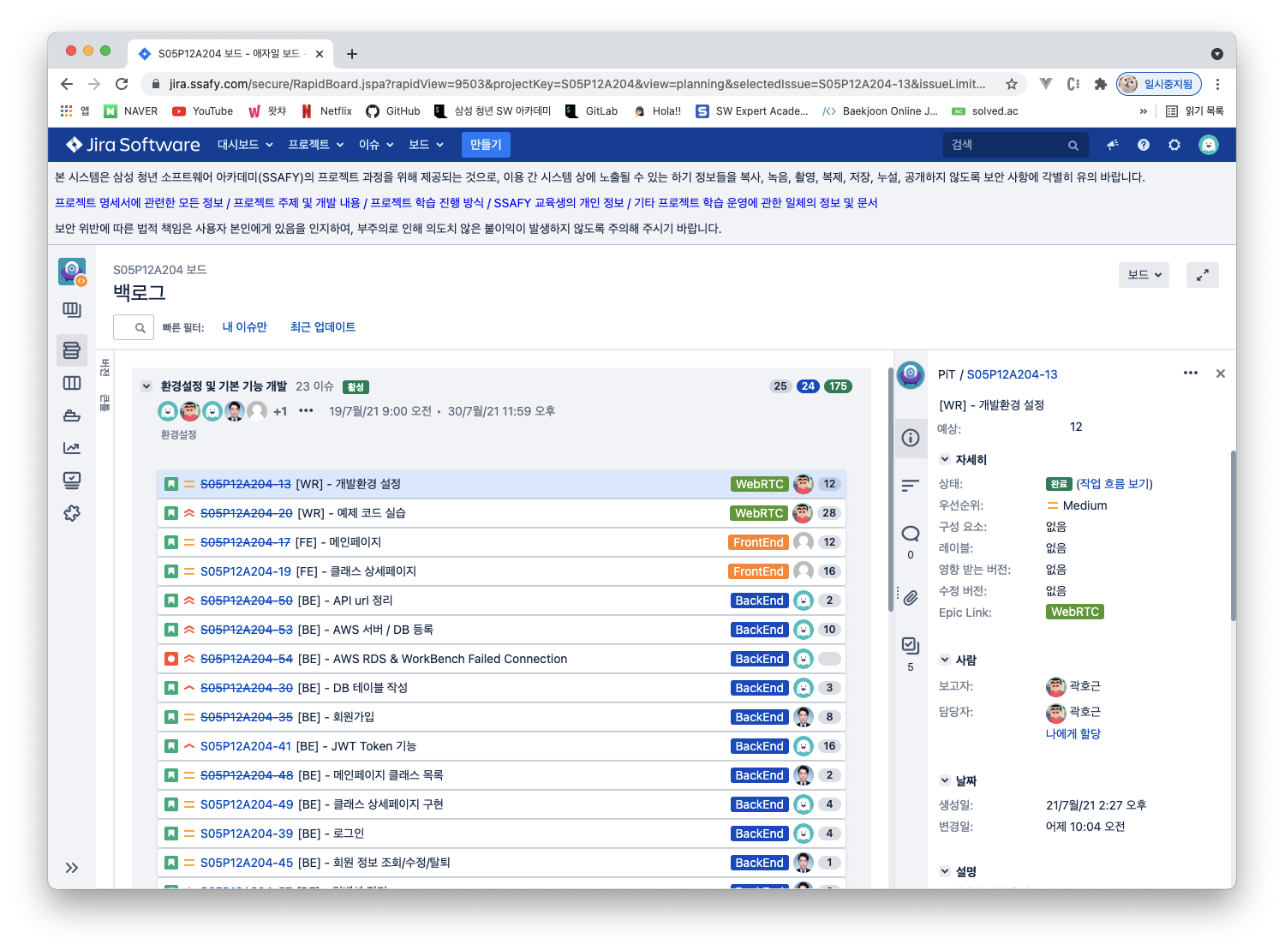This screenshot has width=1284, height=952.
Task: Reload the browser page
Action: pos(121,84)
